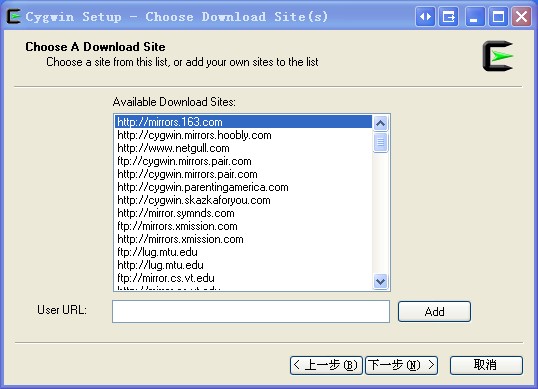Go back with 上一步(B) button
Screen dimensions: 538x389
326,365
